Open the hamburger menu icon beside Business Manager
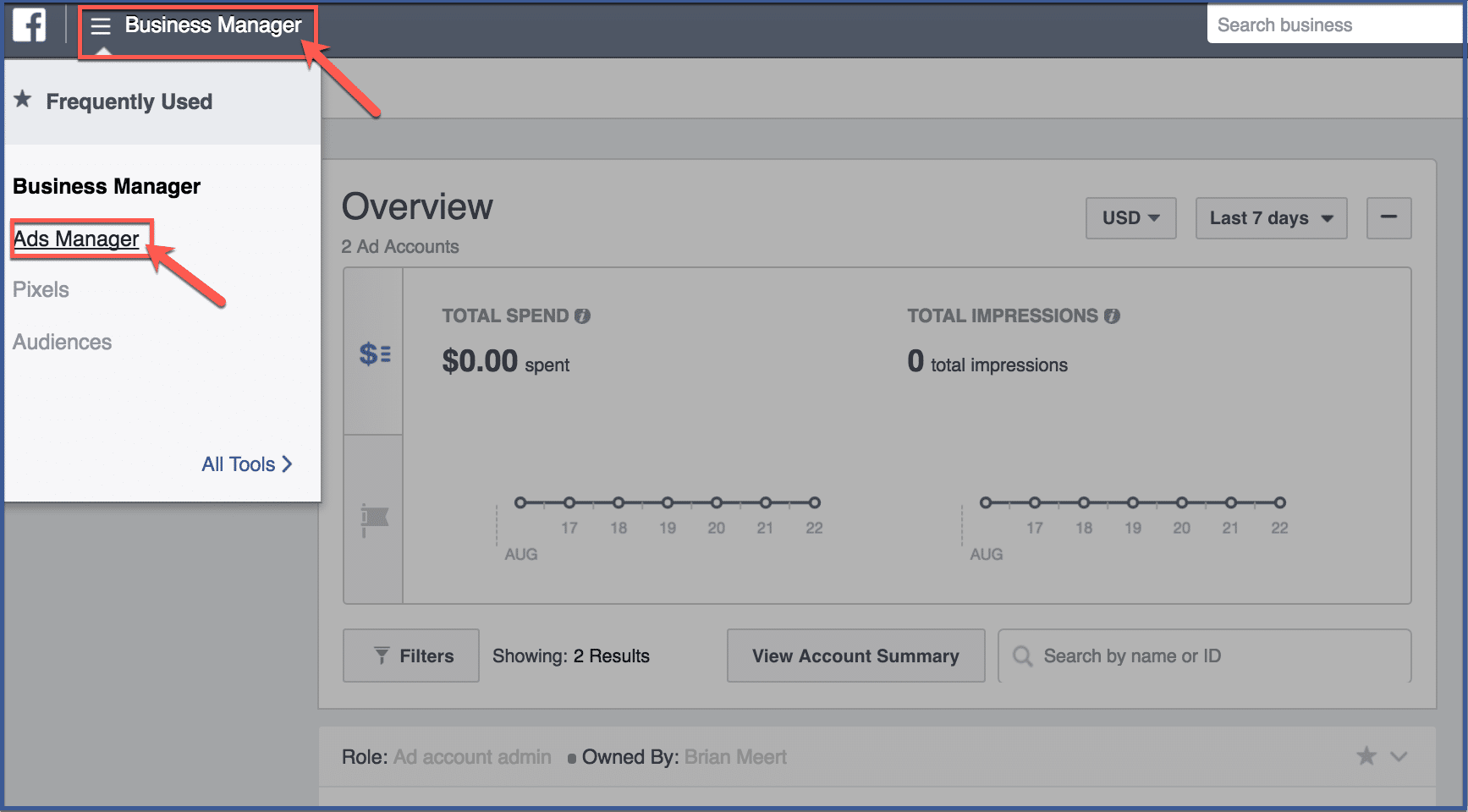 101,26
